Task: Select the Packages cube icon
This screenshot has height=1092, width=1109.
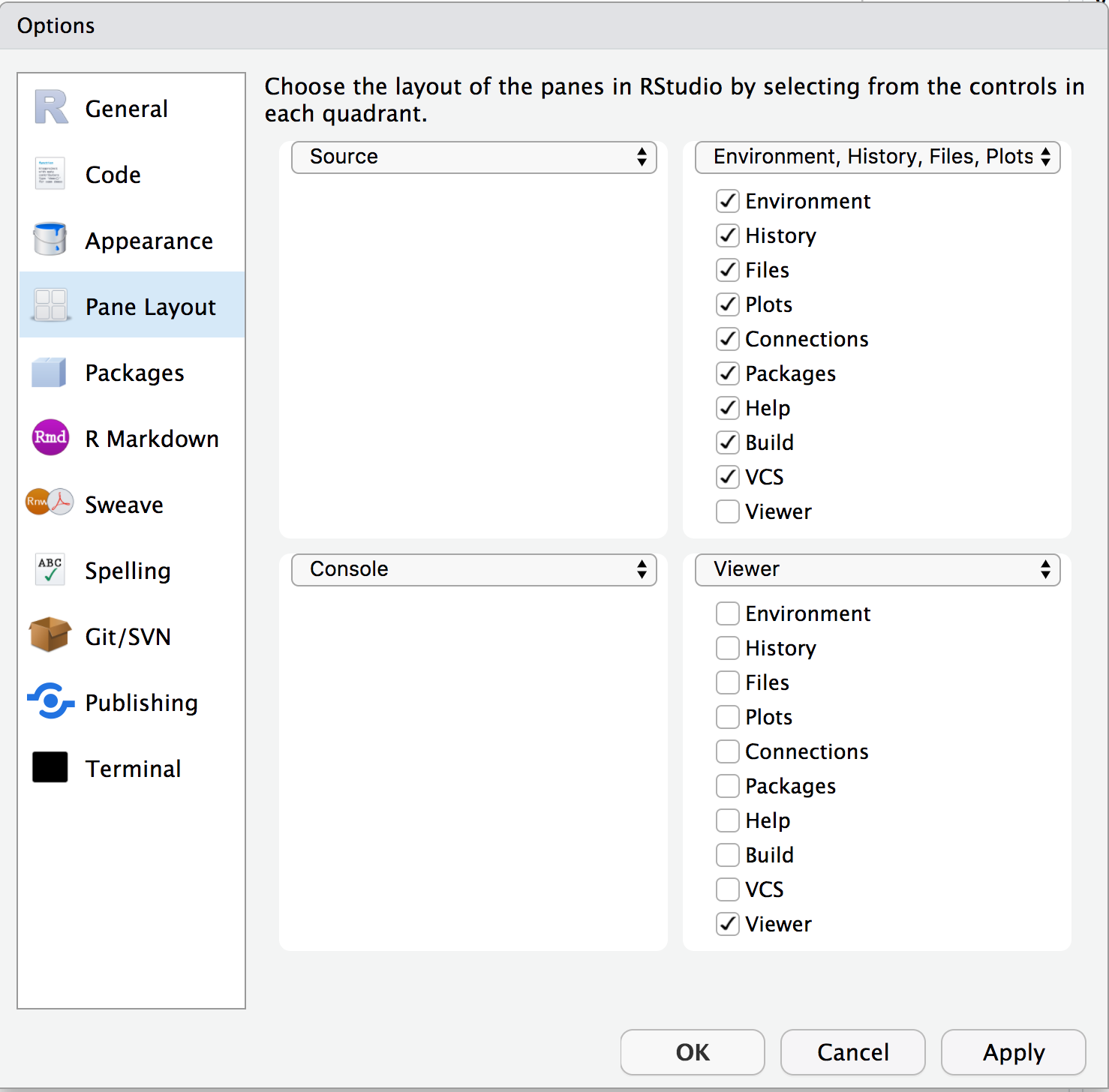Action: (50, 372)
